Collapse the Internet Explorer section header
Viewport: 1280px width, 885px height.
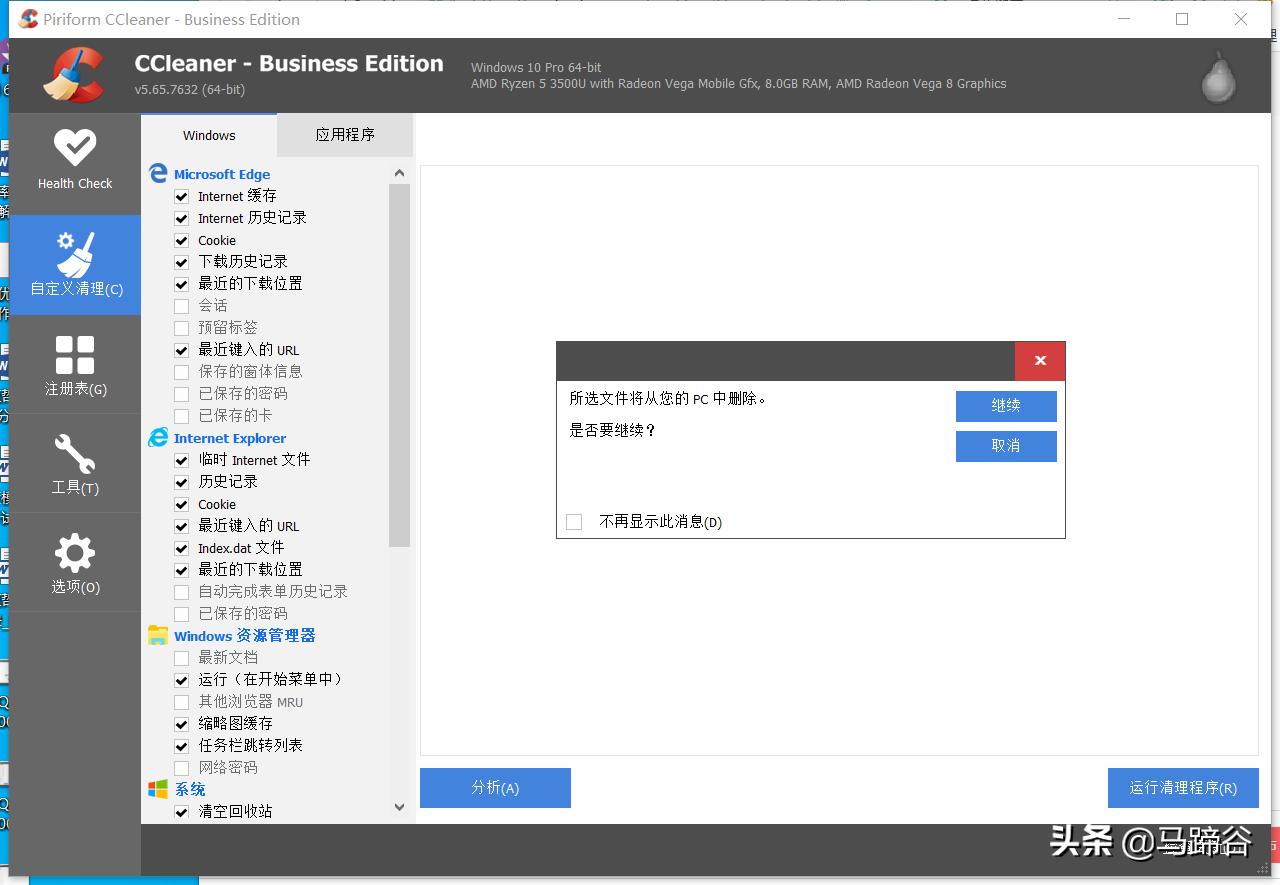[x=229, y=438]
